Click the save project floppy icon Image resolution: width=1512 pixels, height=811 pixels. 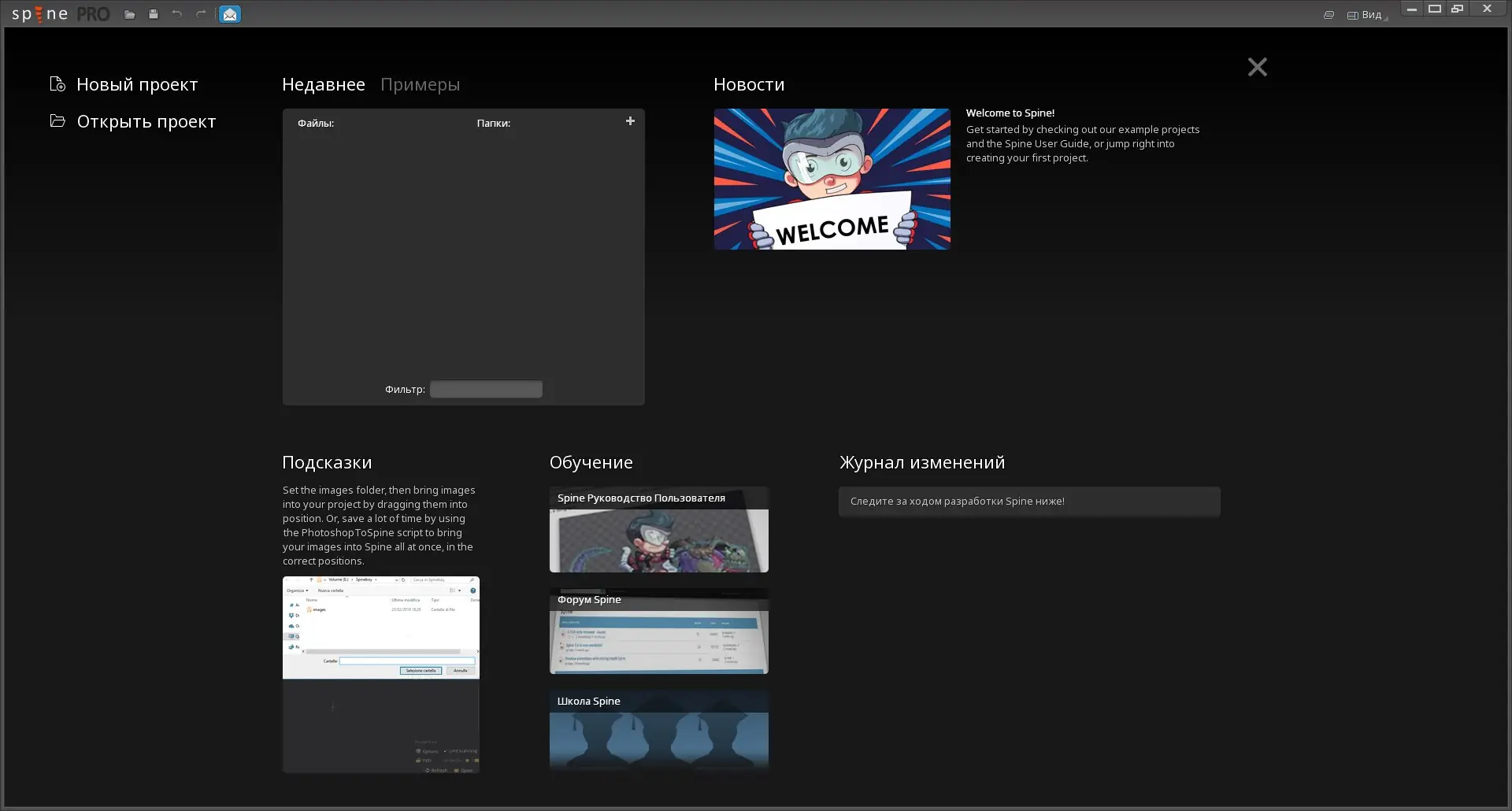click(154, 14)
